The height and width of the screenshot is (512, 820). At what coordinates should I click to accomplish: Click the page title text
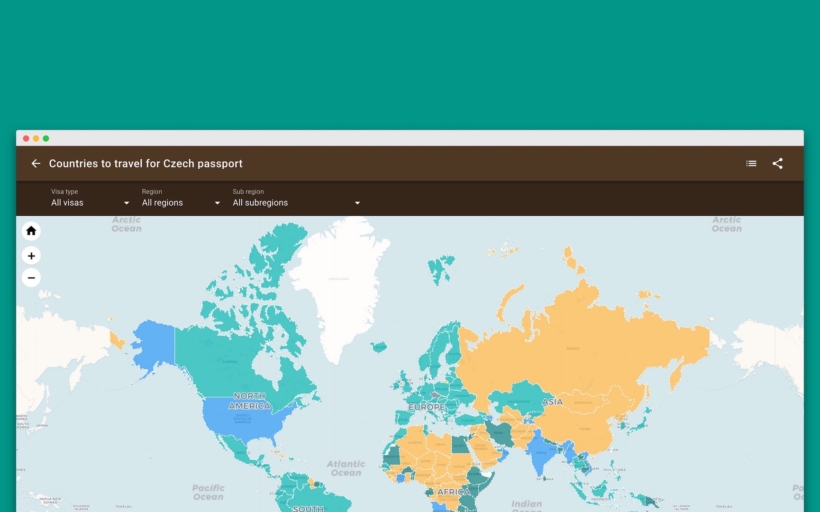tap(145, 164)
